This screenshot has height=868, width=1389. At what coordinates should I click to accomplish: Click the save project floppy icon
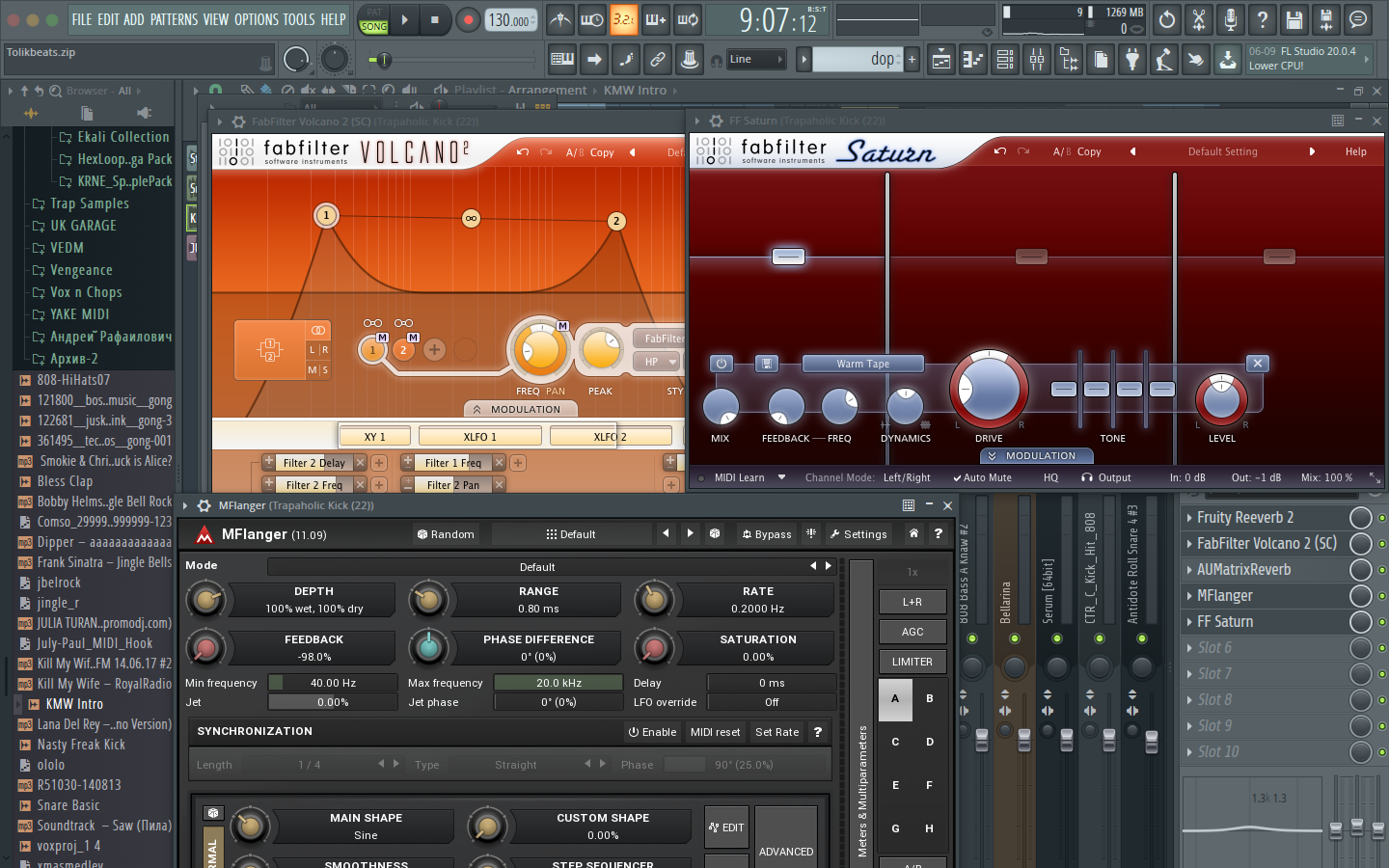pyautogui.click(x=1294, y=19)
